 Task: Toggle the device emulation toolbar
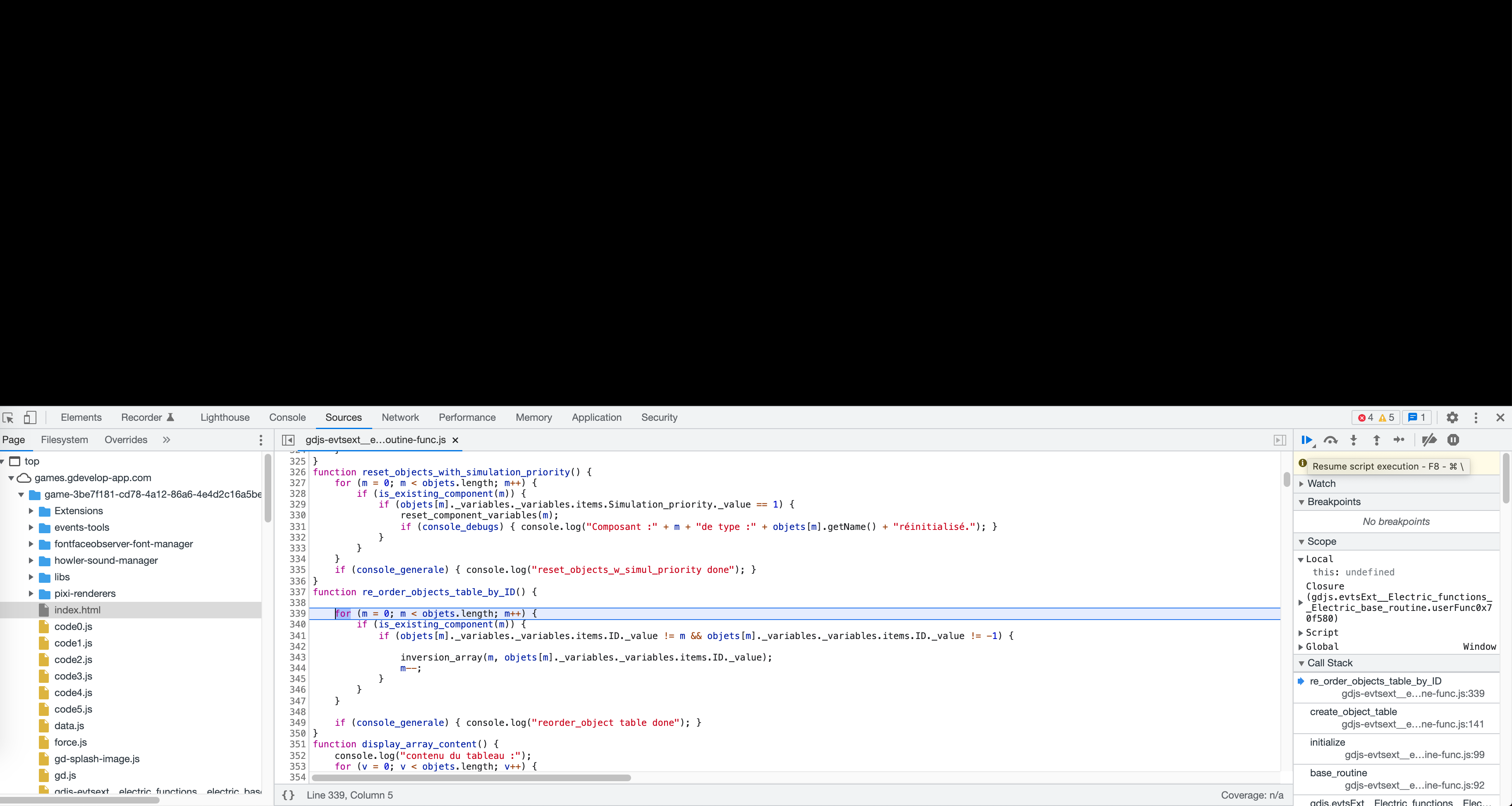[x=29, y=417]
